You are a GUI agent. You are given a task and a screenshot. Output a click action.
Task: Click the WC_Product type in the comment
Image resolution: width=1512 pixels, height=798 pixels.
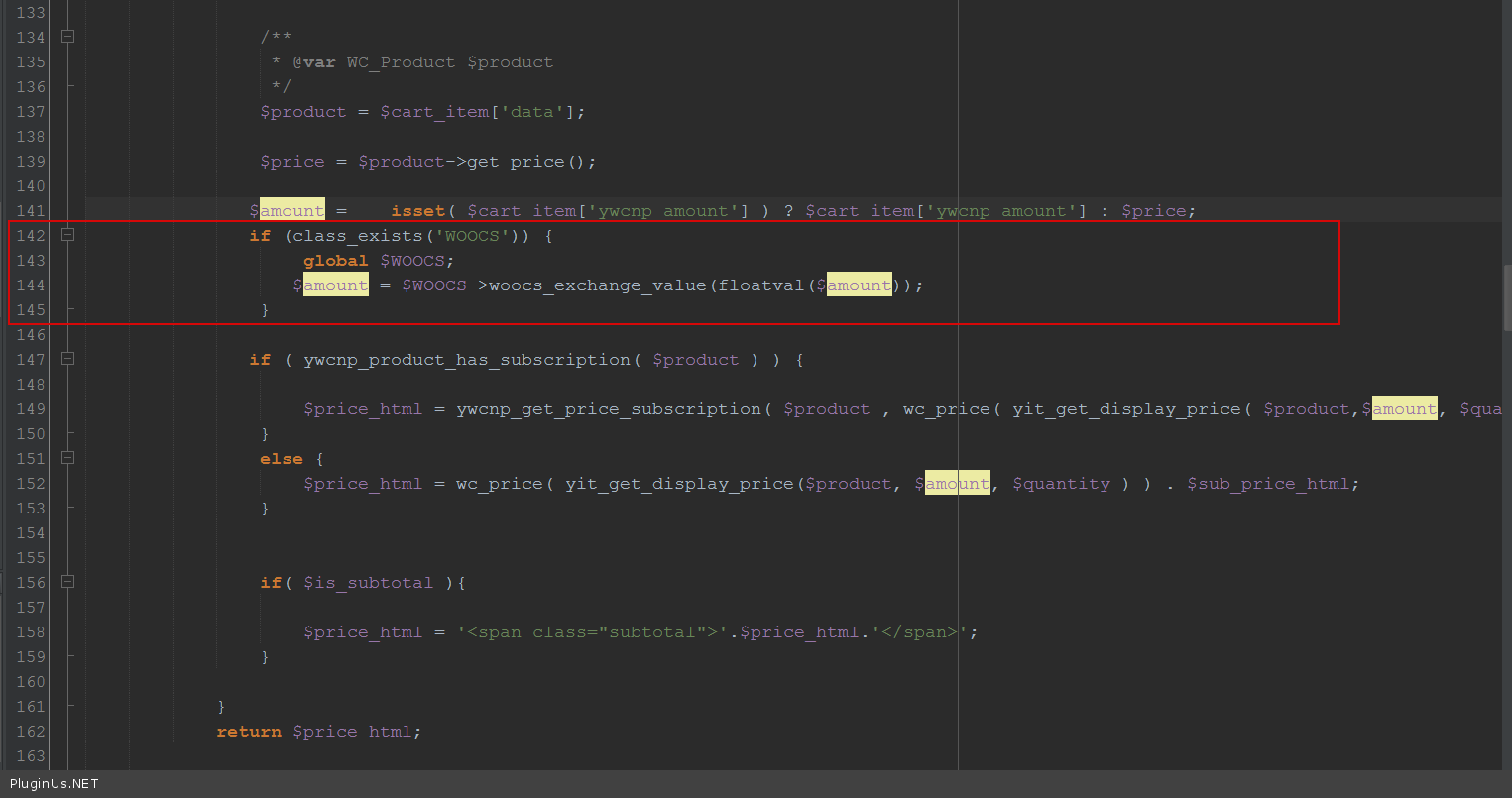pyautogui.click(x=402, y=62)
